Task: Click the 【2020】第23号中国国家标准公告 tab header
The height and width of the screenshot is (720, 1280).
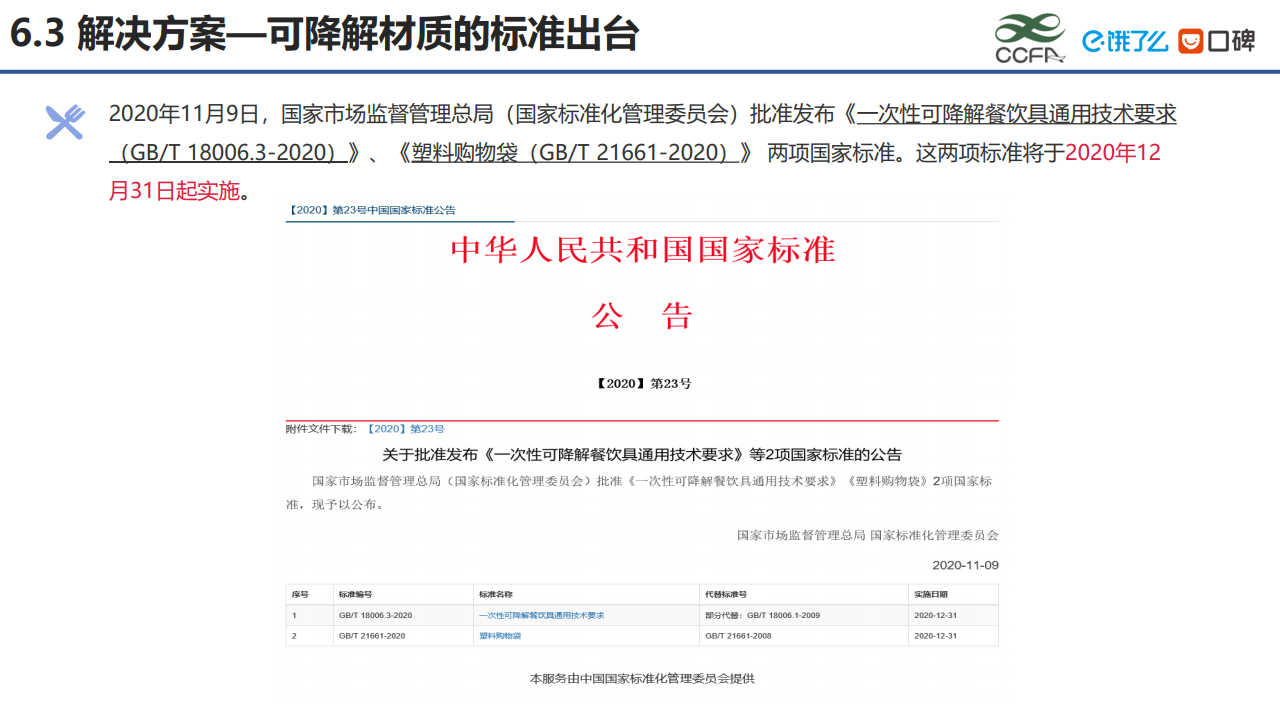Action: pos(372,210)
